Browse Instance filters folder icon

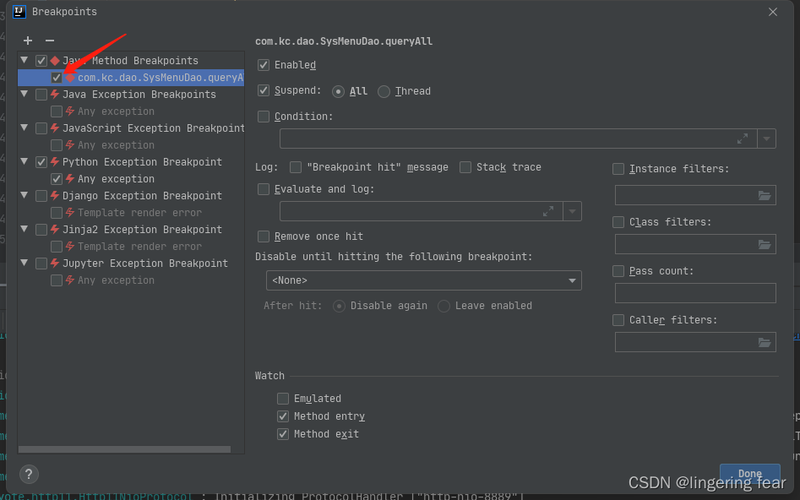coord(765,195)
